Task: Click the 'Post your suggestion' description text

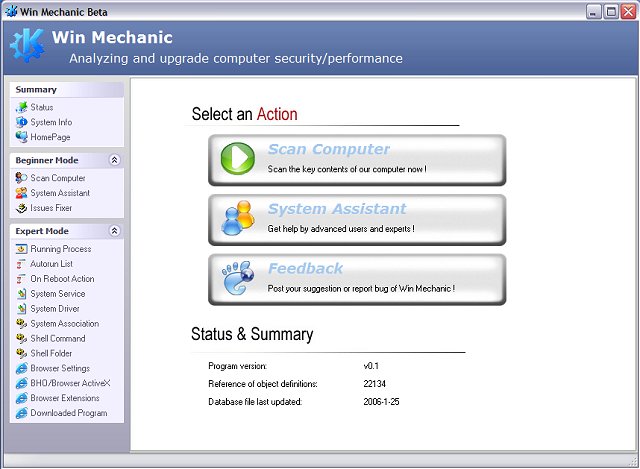Action: [361, 289]
